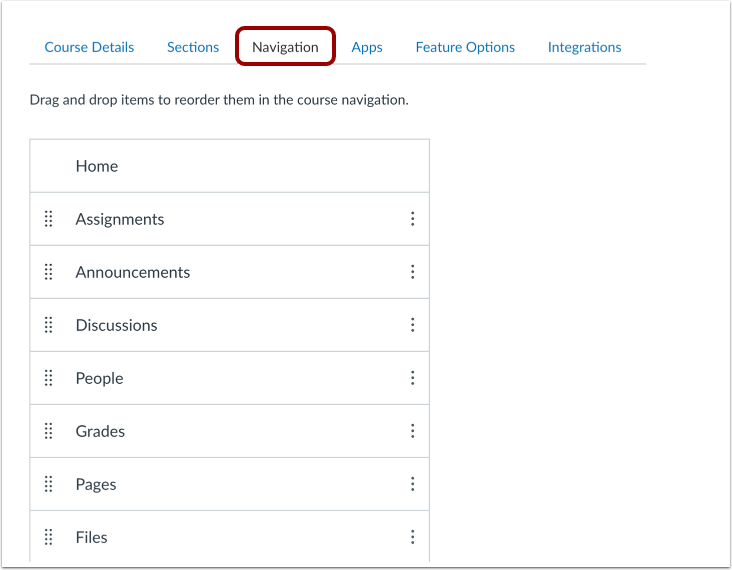Screen dimensions: 732x570
Task: Click the drag handle for People row
Action: tap(49, 378)
